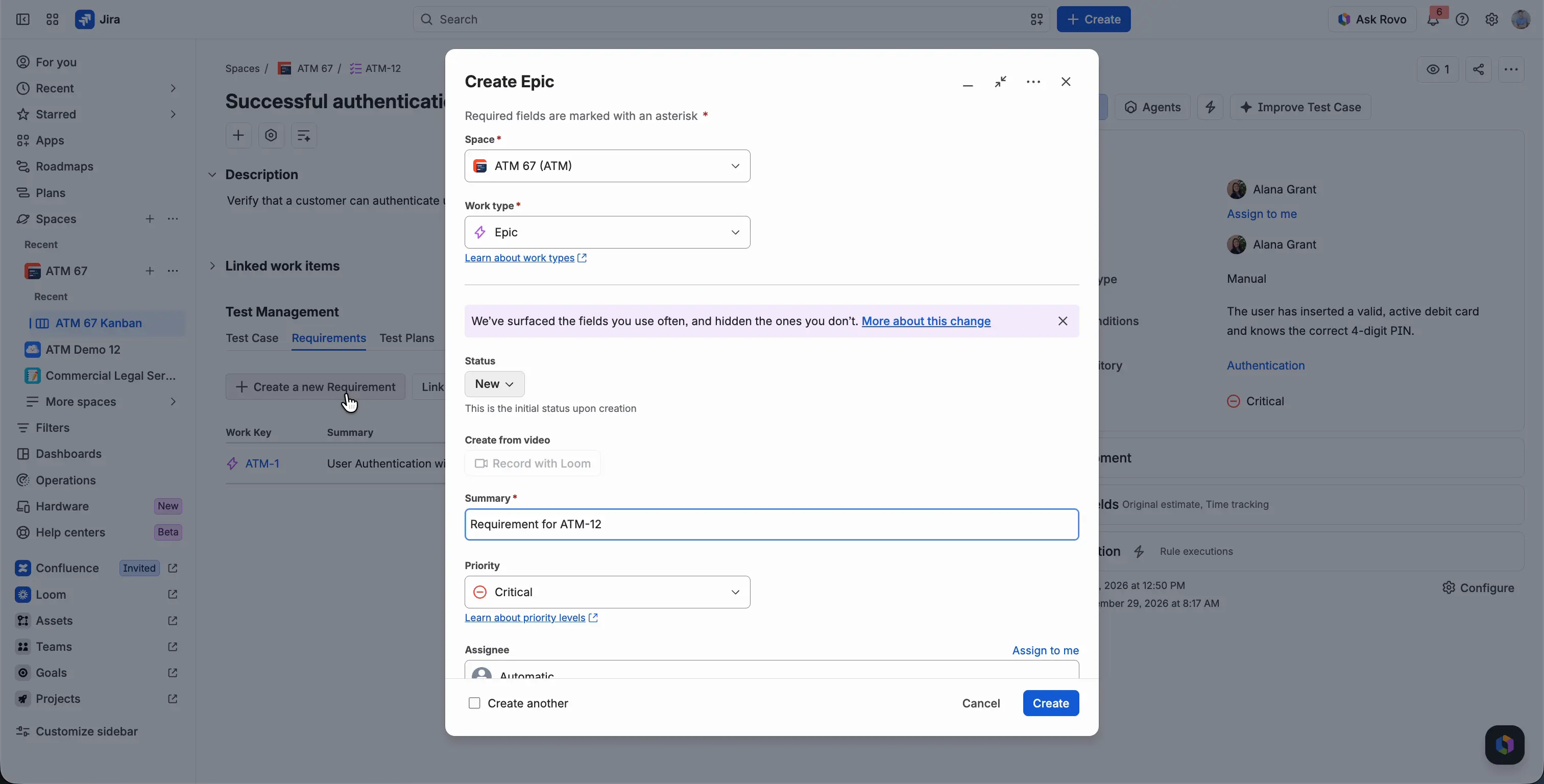Collapse the Description section chevron
This screenshot has width=1544, height=784.
(x=212, y=175)
